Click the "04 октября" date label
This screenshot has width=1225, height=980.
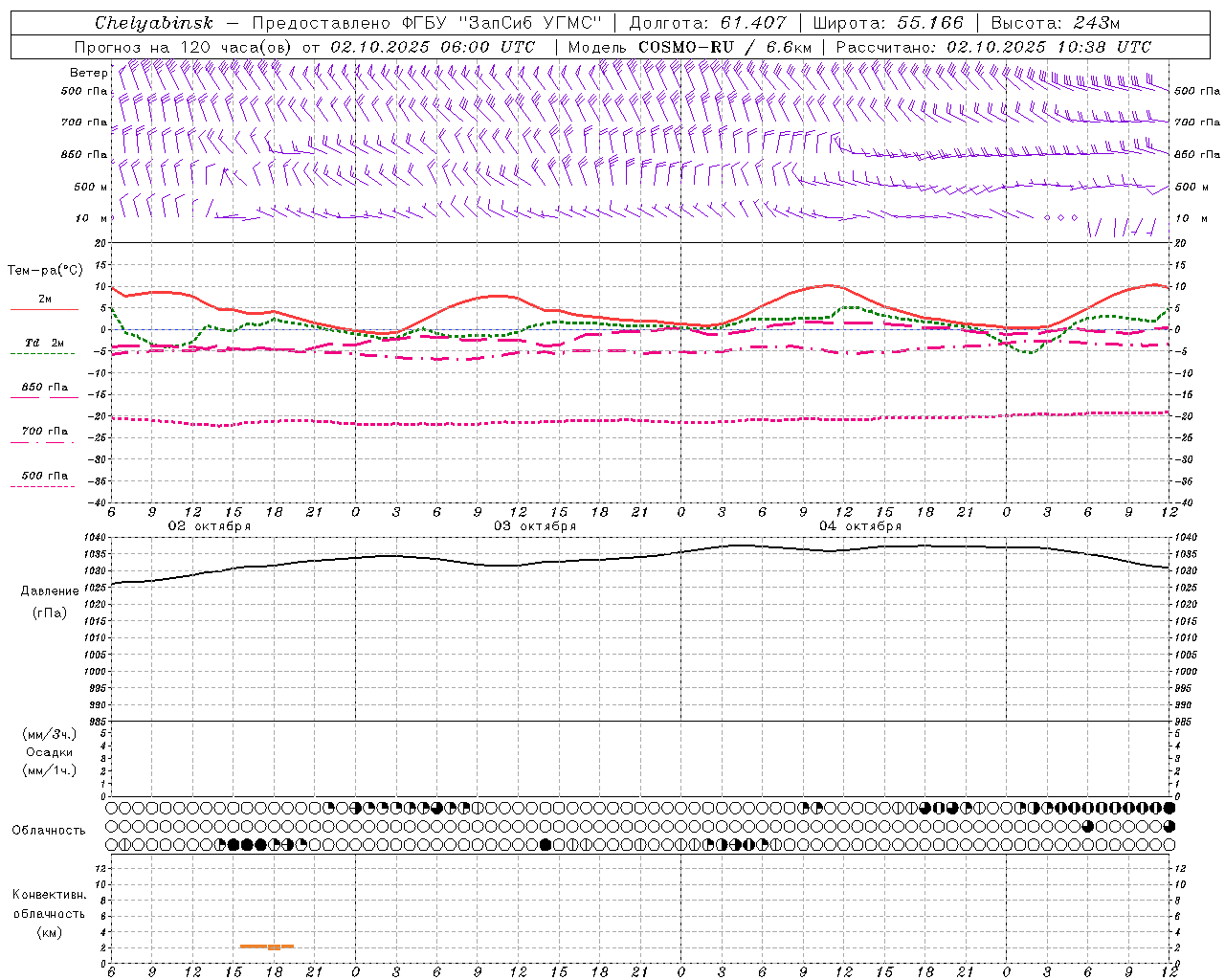coord(860,526)
